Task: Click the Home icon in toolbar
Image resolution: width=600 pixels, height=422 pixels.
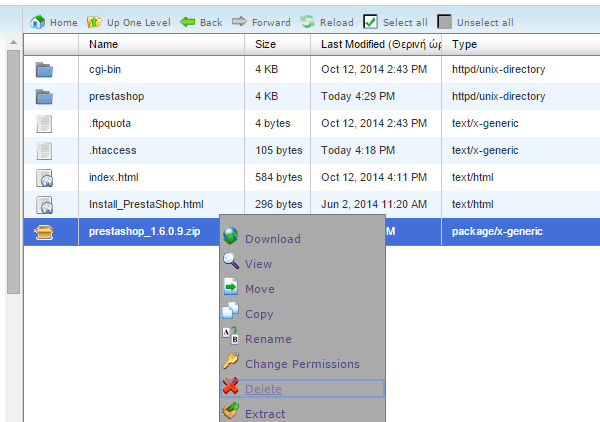Action: (38, 22)
